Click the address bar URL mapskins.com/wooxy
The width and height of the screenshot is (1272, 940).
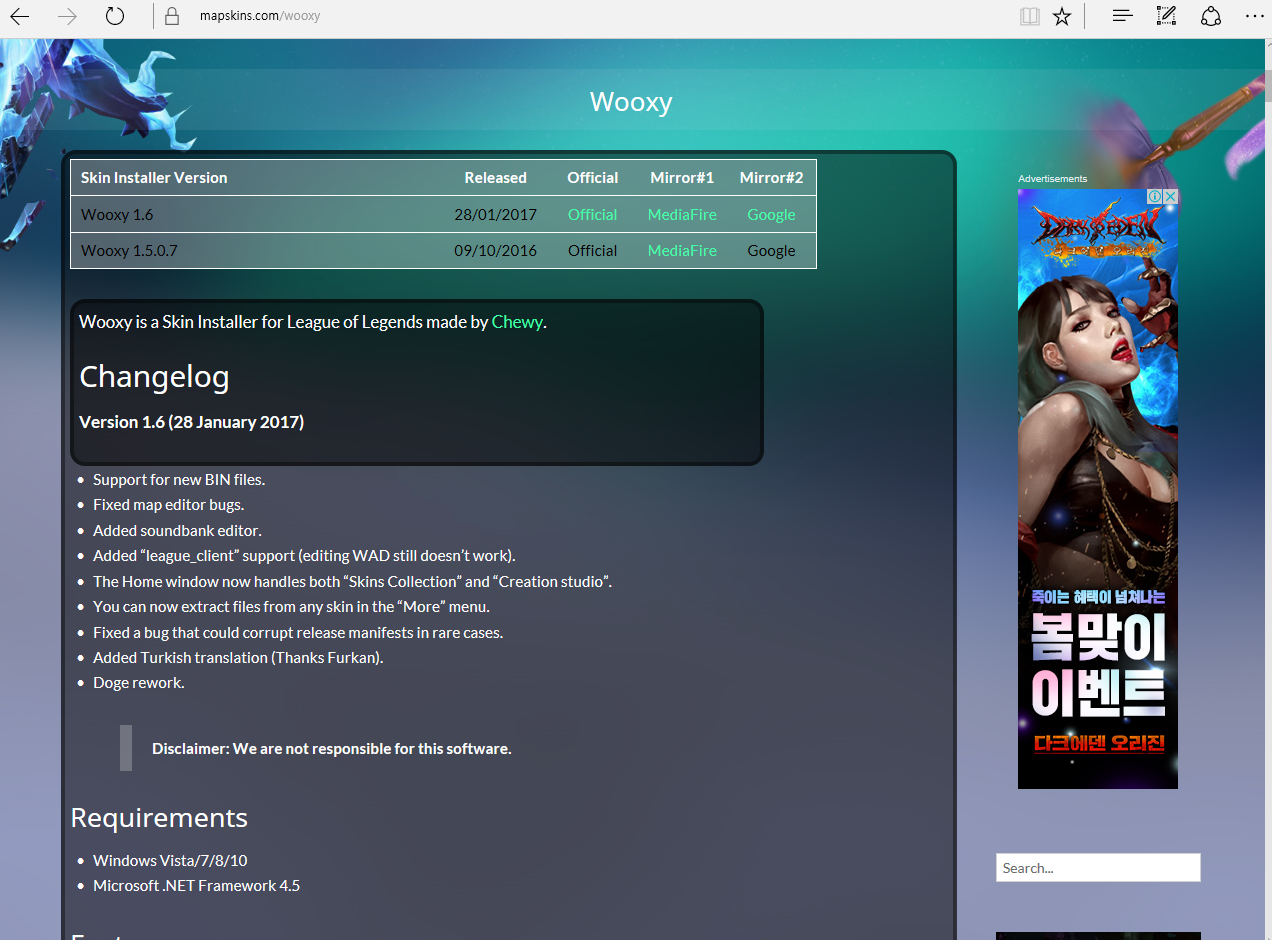click(x=260, y=16)
